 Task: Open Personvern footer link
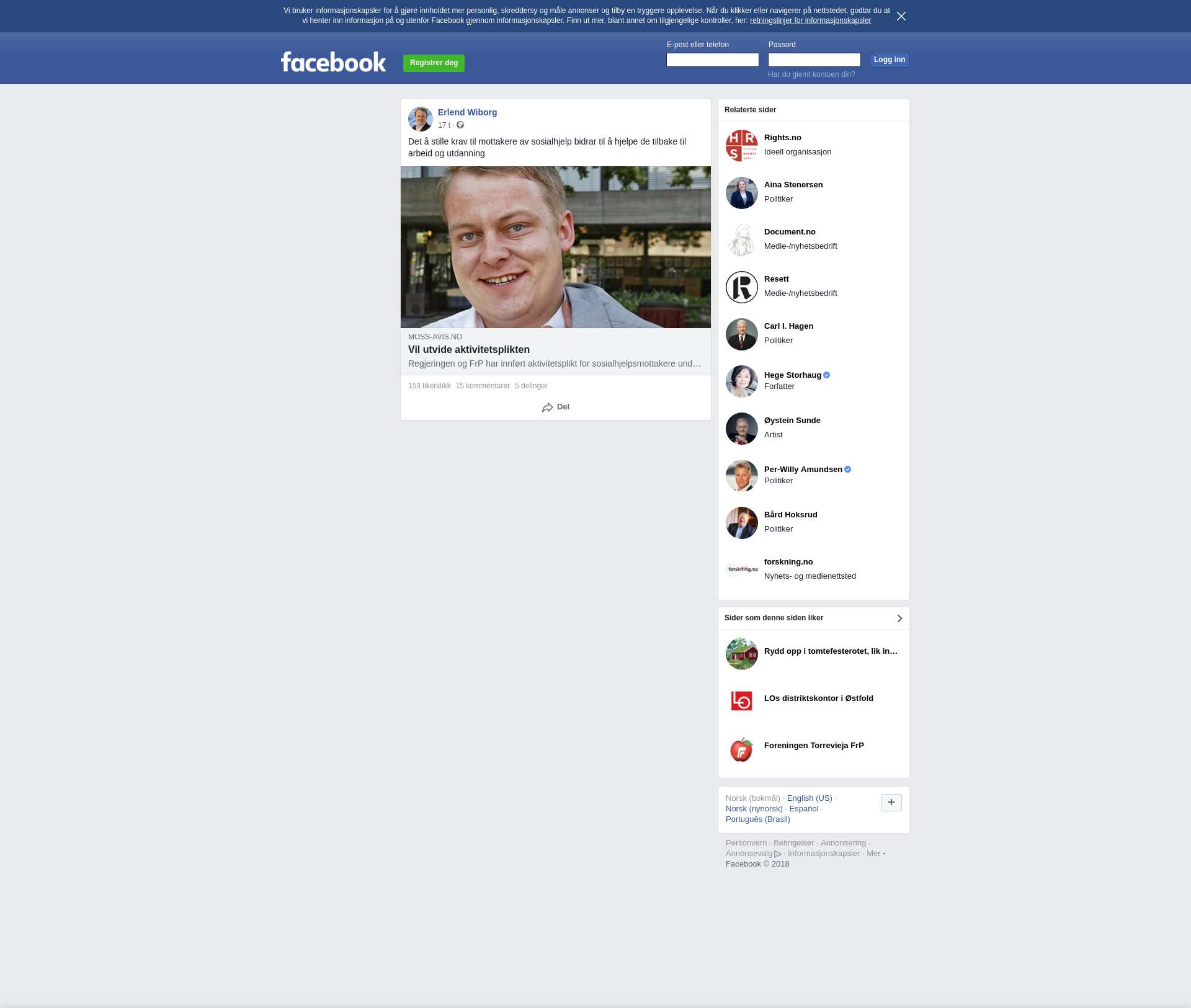[x=746, y=843]
